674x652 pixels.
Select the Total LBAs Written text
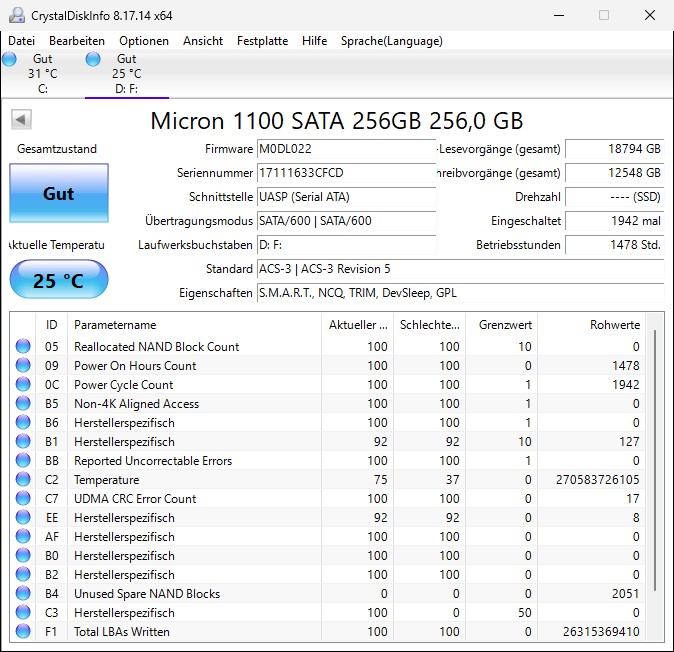click(x=122, y=632)
